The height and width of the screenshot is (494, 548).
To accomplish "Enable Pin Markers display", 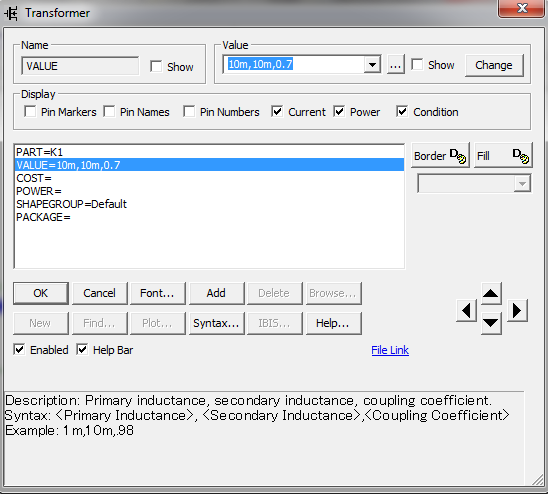I will [30, 112].
